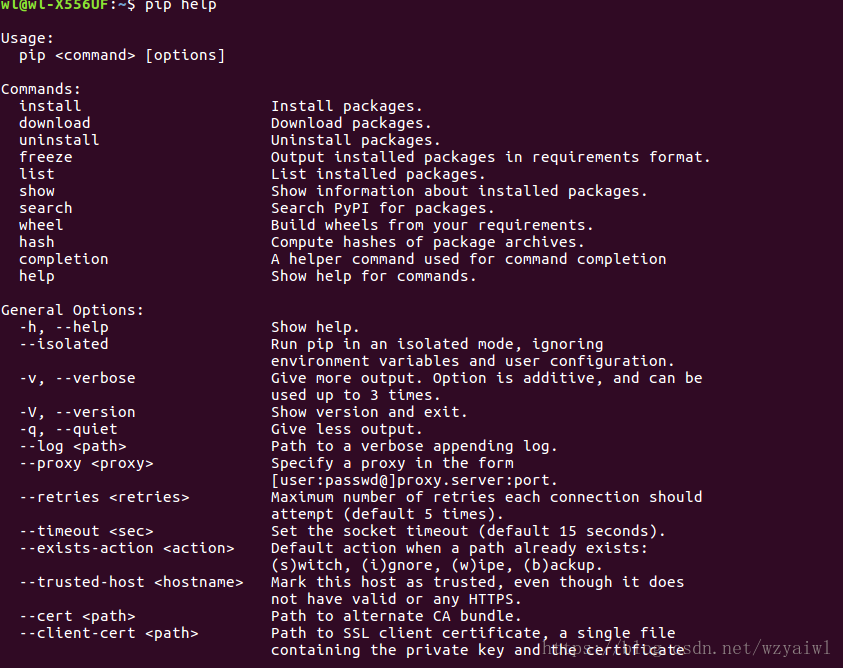Image resolution: width=843 pixels, height=668 pixels.
Task: Select the 'uninstall' command text
Action: [x=59, y=140]
